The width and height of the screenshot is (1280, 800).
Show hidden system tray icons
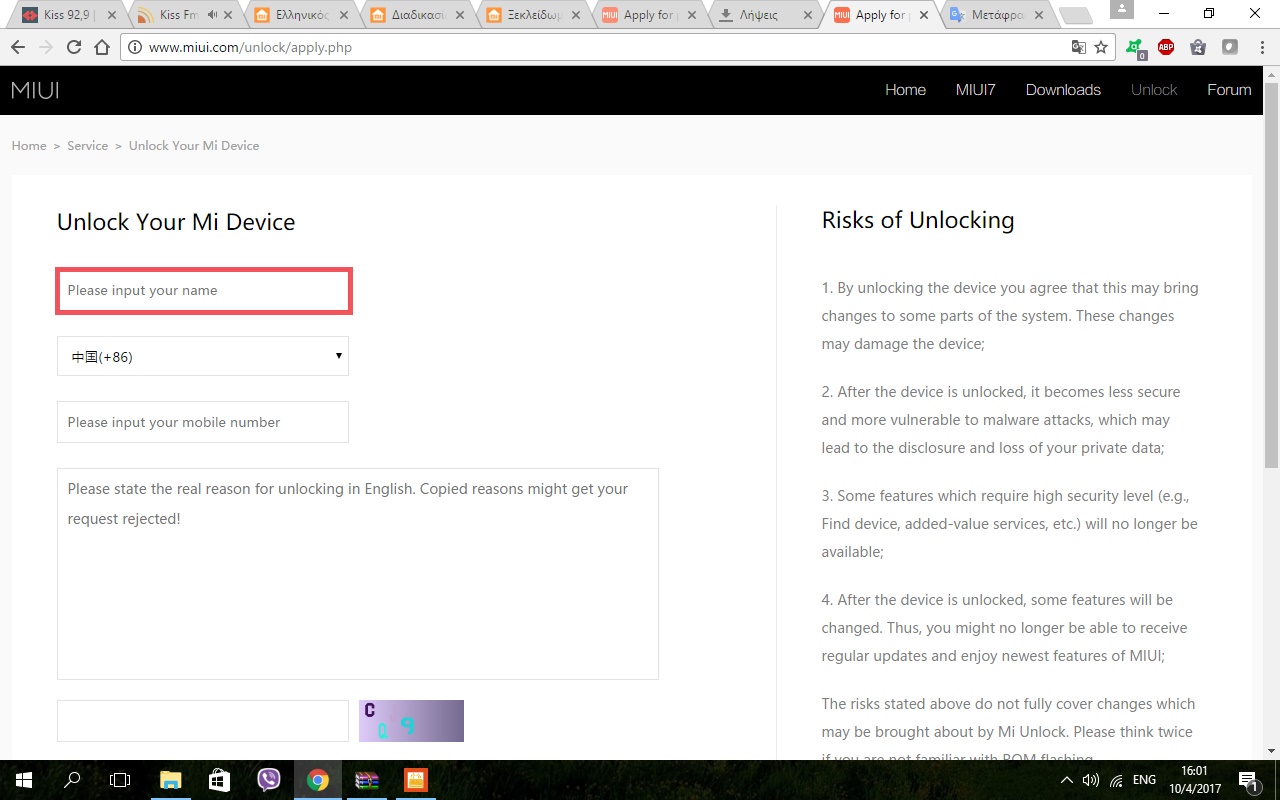[1066, 780]
